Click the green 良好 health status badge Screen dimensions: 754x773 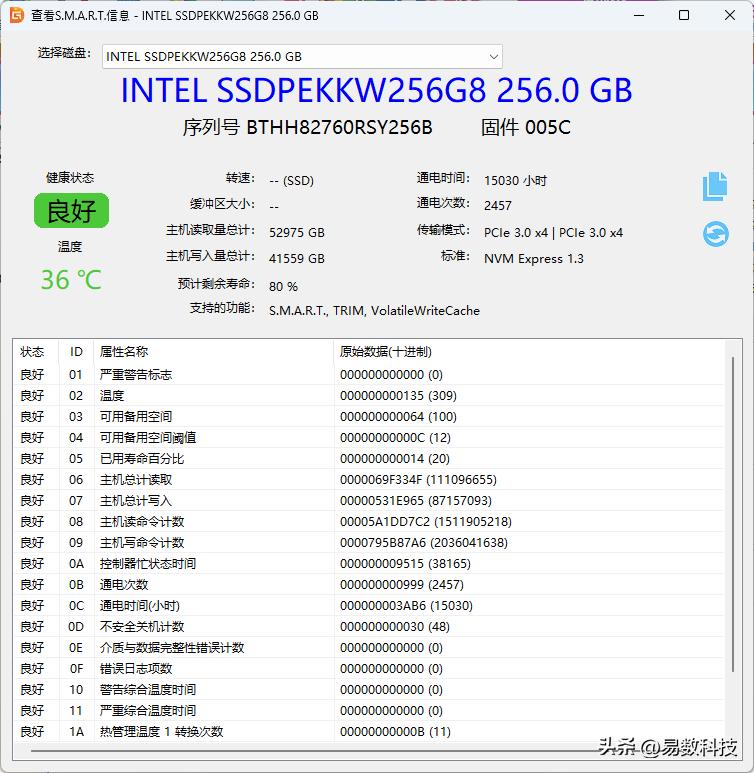(x=72, y=211)
